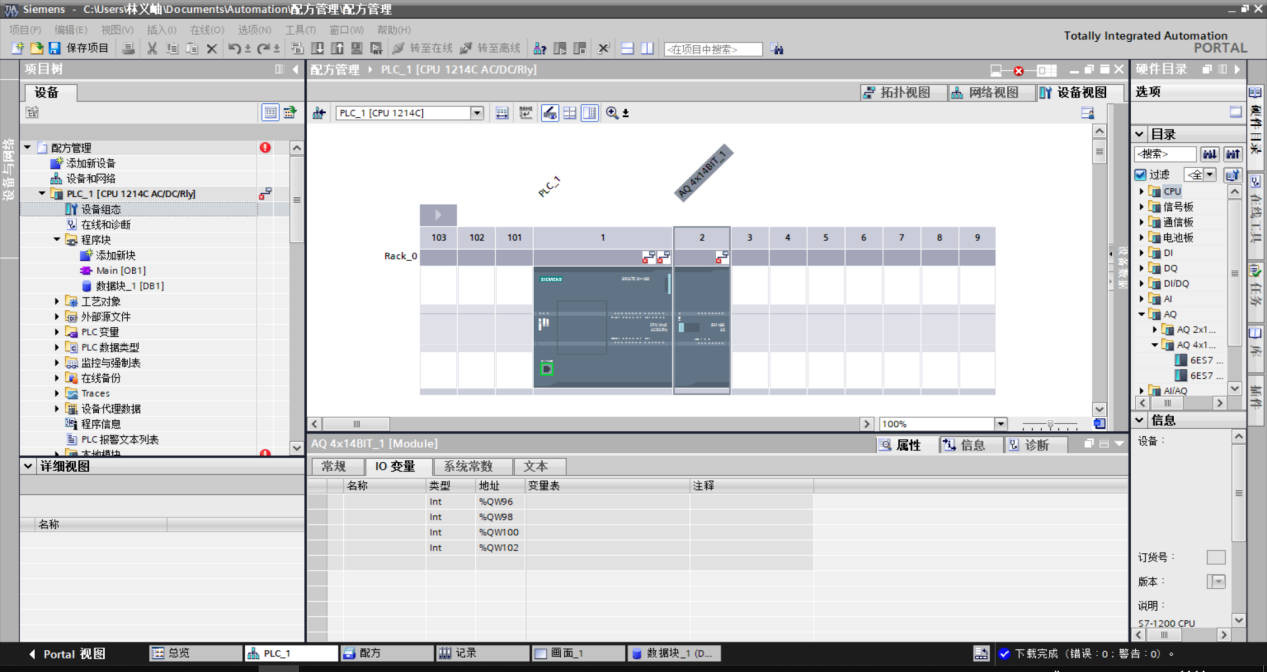Collapse the 程序块 folder

point(57,240)
